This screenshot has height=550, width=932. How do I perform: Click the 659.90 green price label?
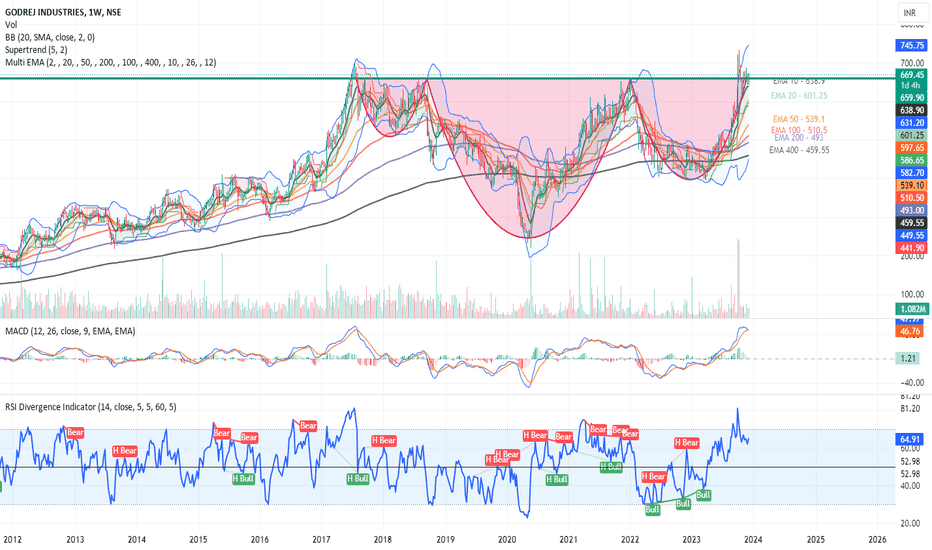click(x=912, y=98)
